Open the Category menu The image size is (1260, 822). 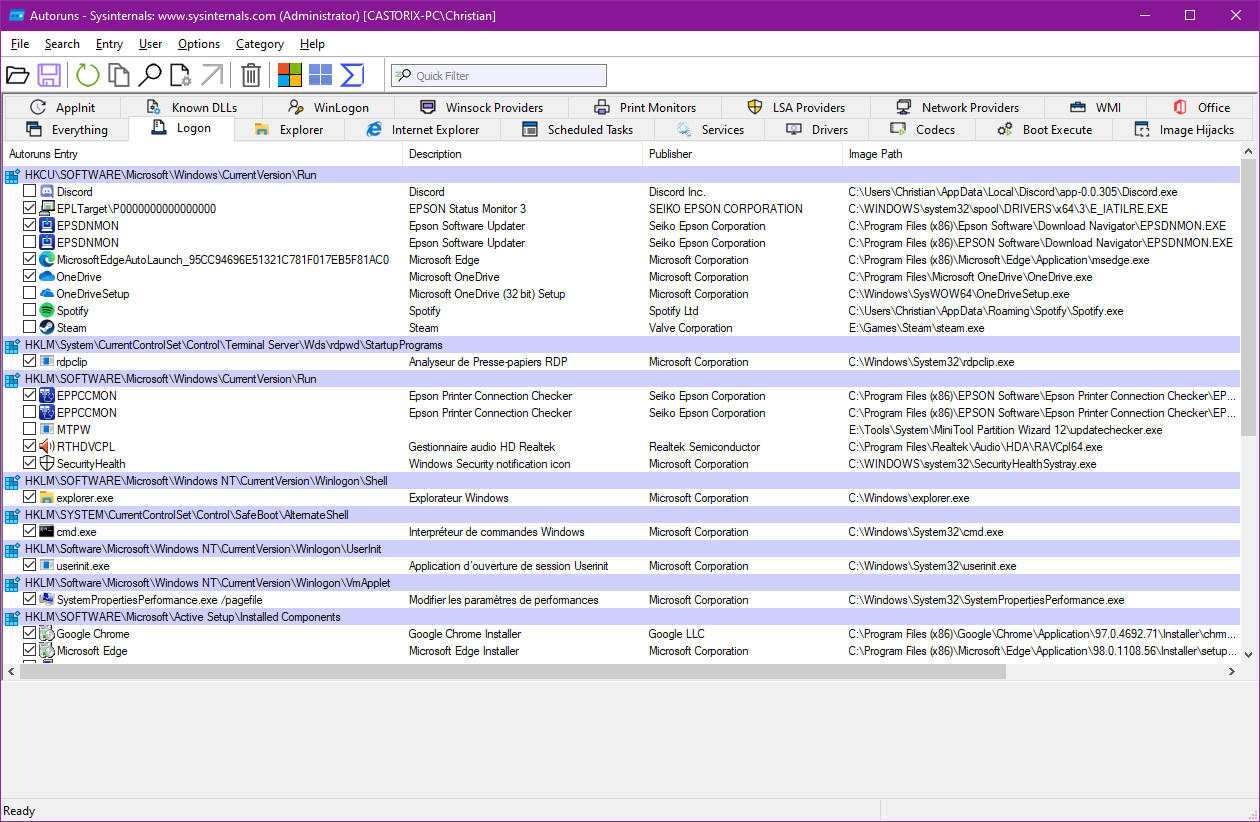click(260, 44)
